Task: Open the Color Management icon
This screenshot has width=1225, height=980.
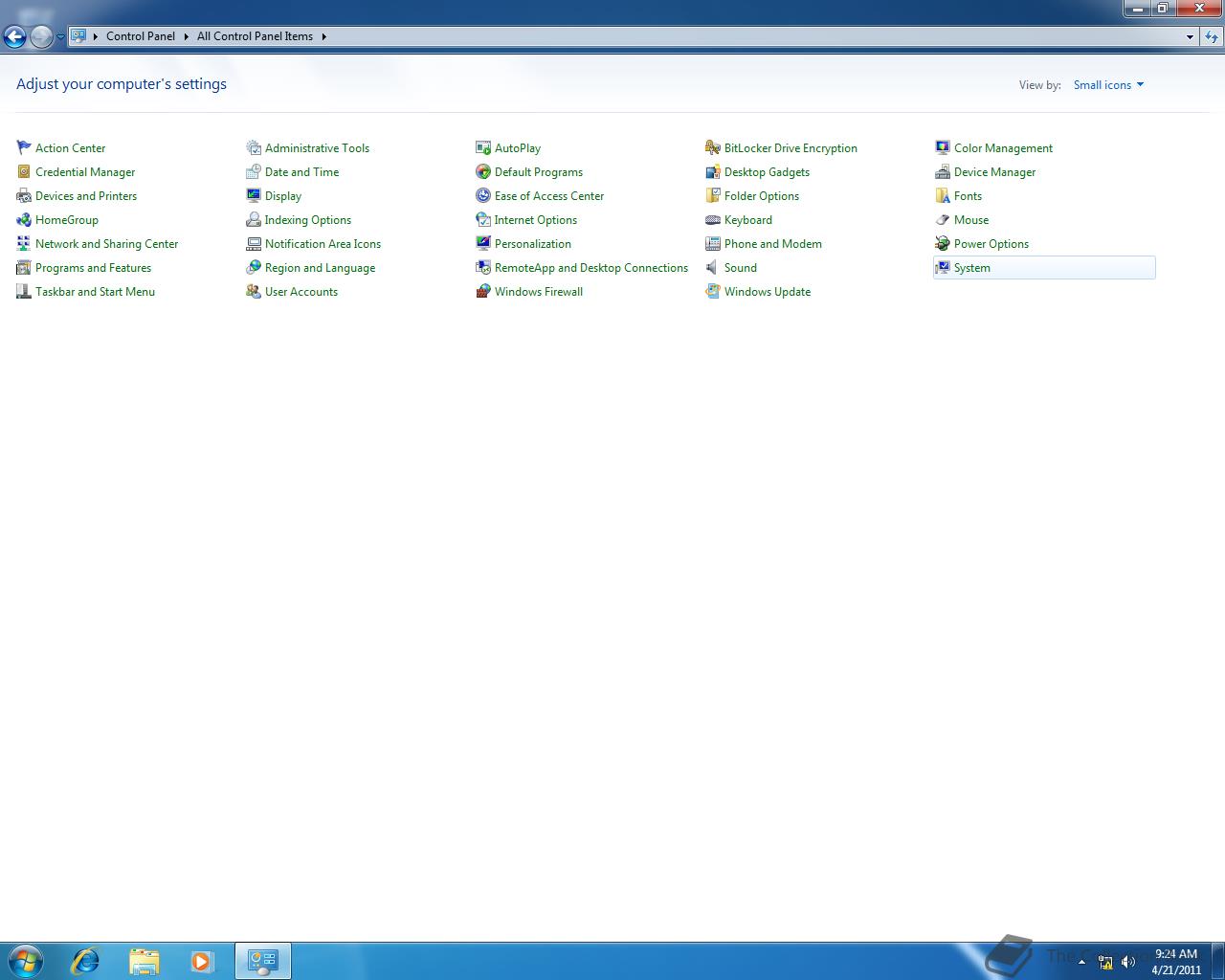Action: click(x=943, y=147)
